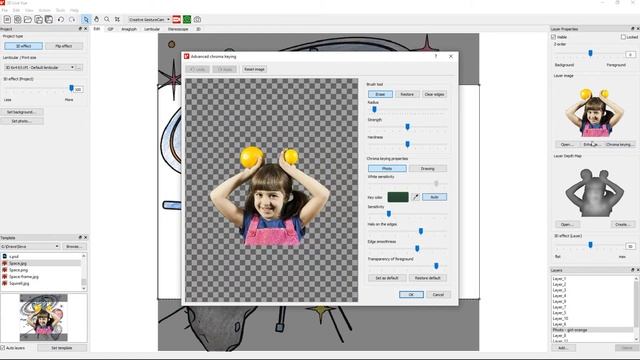Click the green toolbar icon
The height and width of the screenshot is (360, 640).
187,19
